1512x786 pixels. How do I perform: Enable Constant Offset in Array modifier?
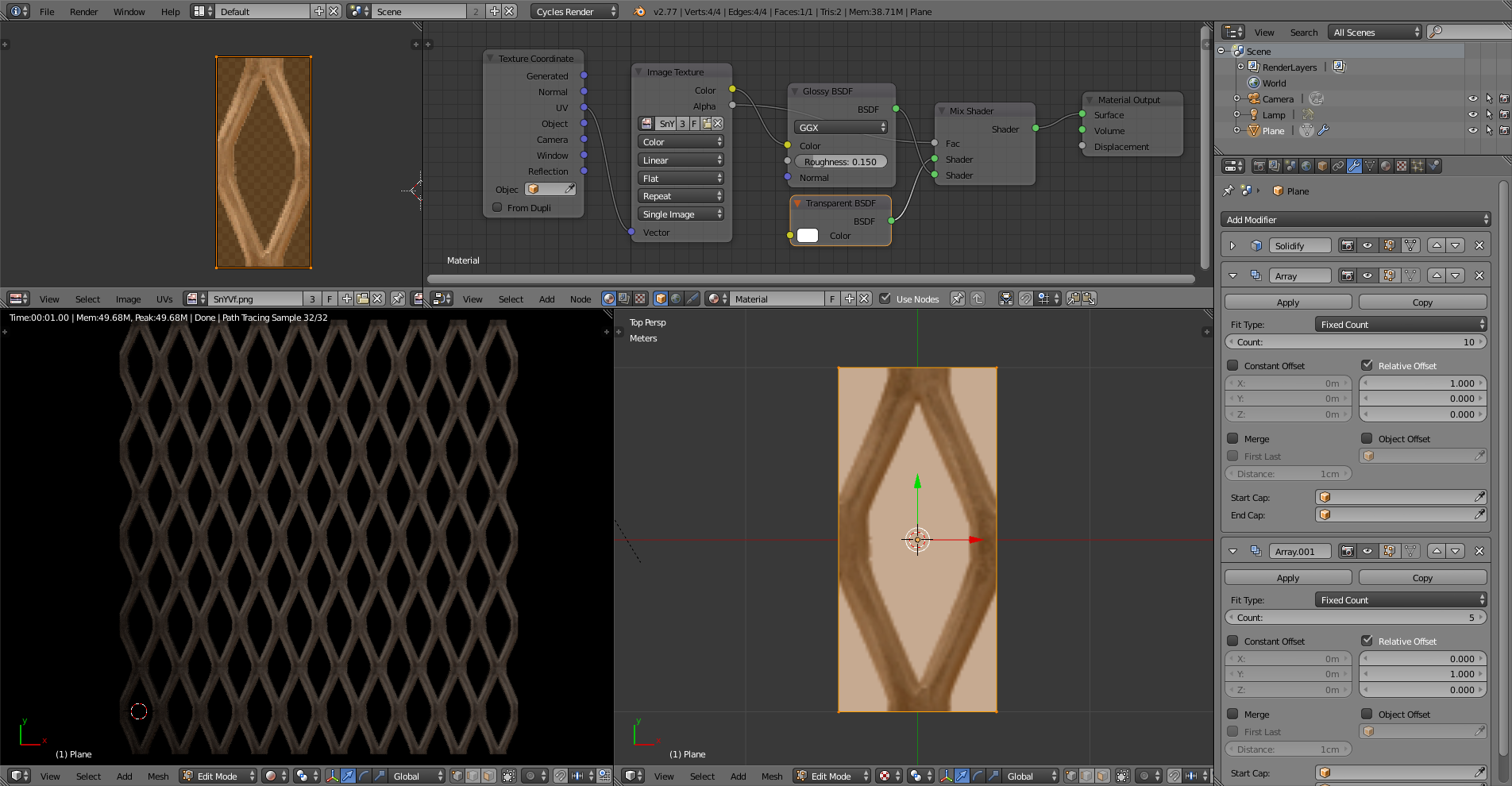pyautogui.click(x=1232, y=365)
